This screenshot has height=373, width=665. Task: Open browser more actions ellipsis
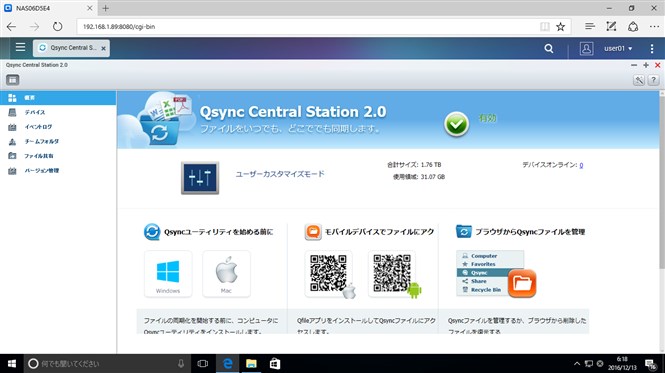(x=654, y=26)
